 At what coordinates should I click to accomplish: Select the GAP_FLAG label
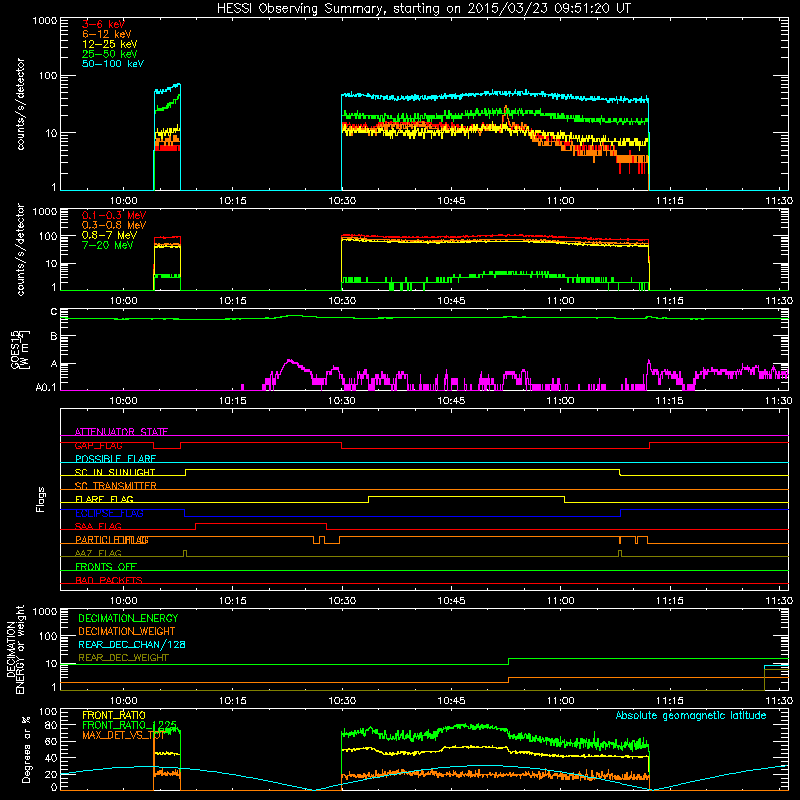coord(98,445)
